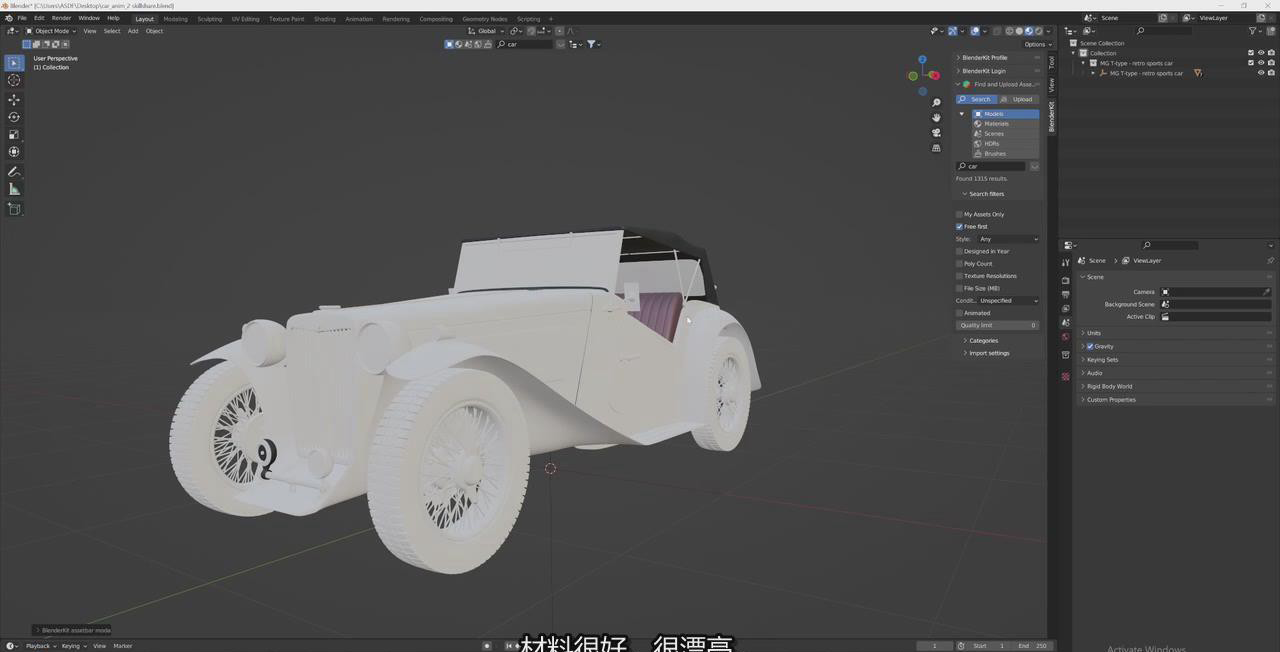Click the BlenderKit search field containing car
1280x652 pixels.
click(992, 166)
